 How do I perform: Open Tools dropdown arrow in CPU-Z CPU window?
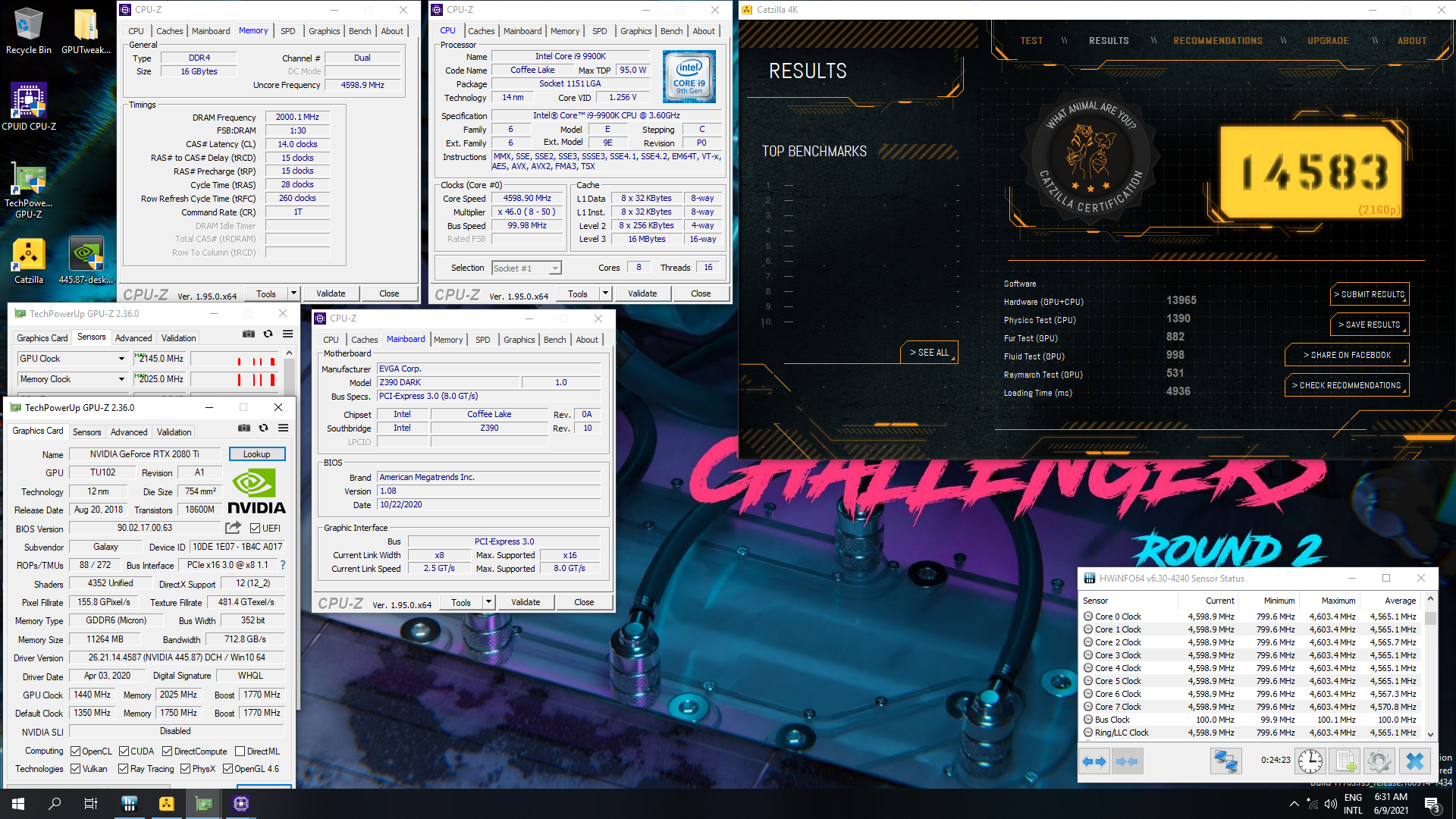[605, 293]
